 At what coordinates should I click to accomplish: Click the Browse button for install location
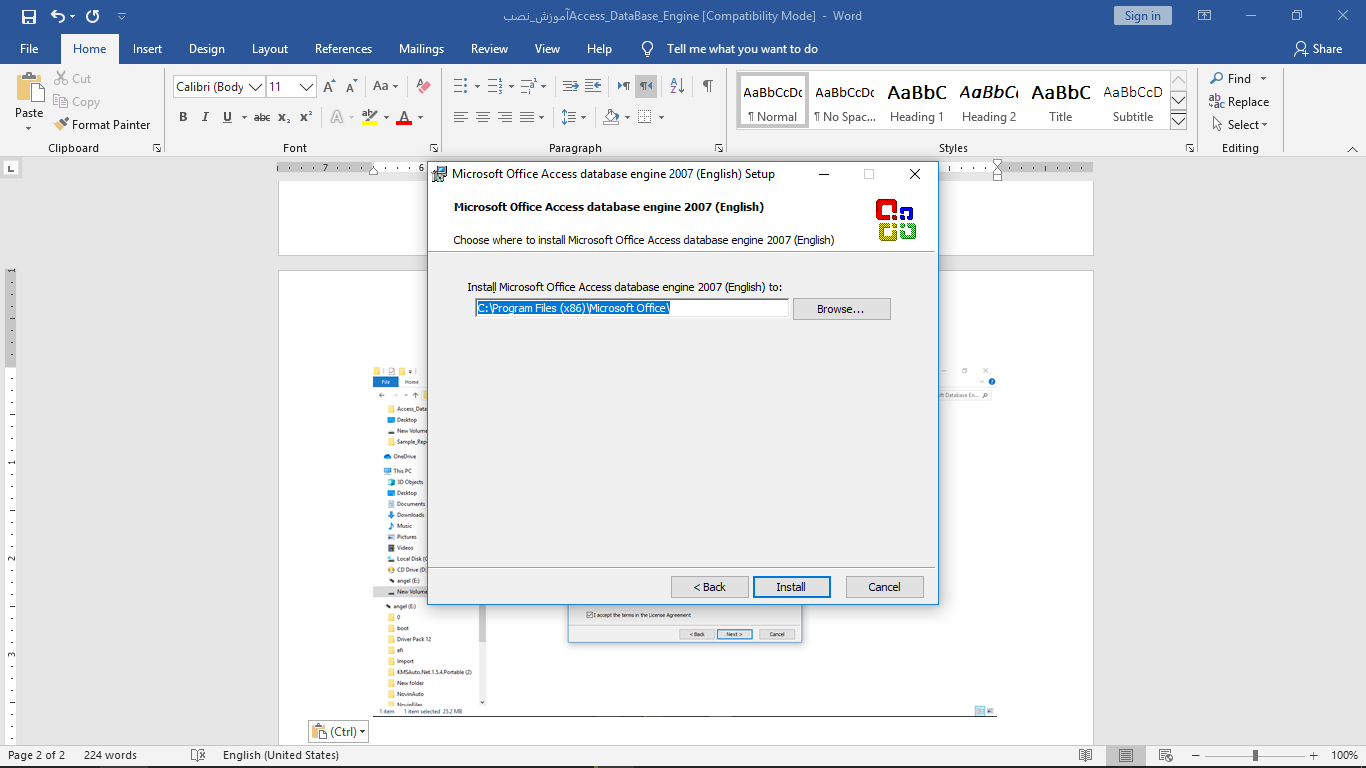pos(841,308)
